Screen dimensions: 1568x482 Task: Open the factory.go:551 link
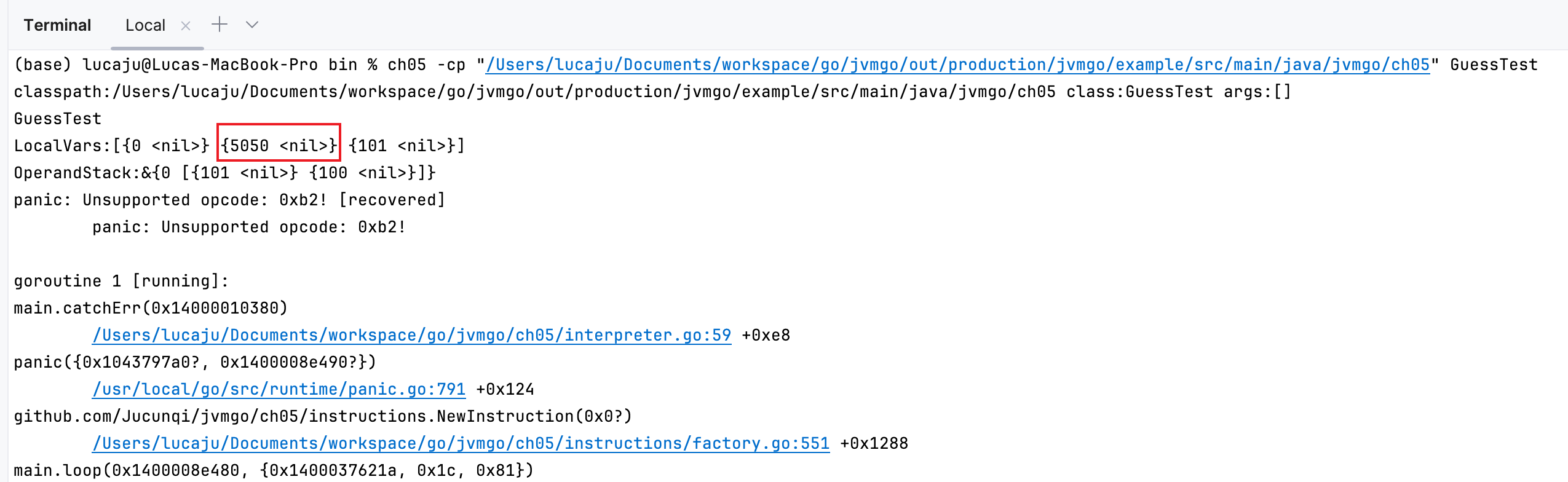point(461,443)
